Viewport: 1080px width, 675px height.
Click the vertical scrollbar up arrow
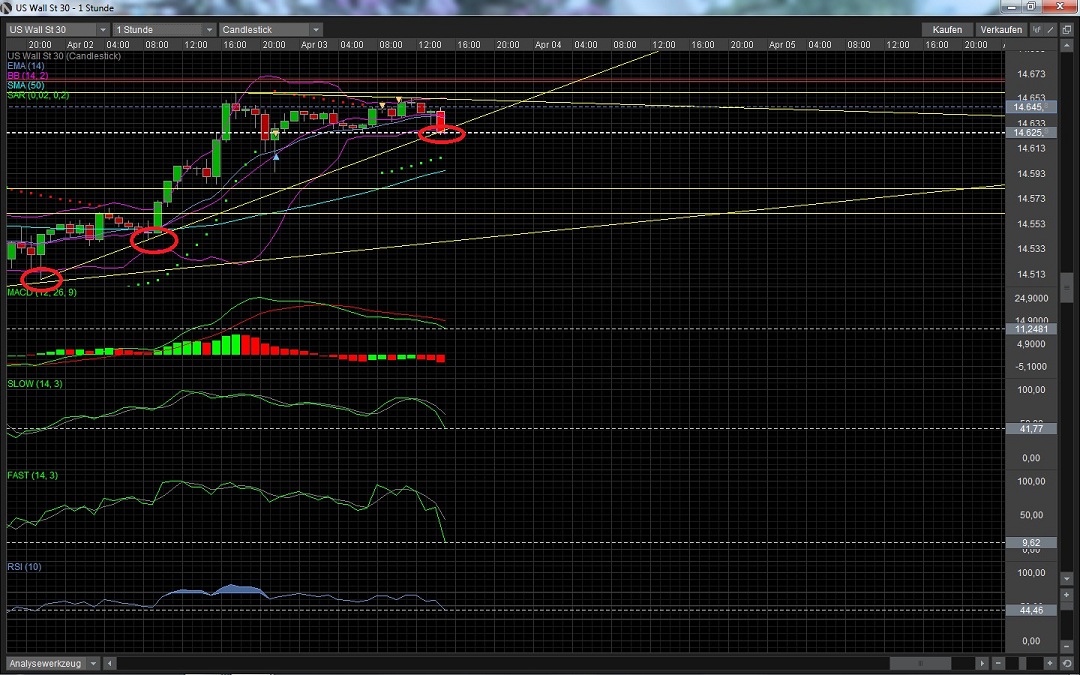pyautogui.click(x=1067, y=45)
